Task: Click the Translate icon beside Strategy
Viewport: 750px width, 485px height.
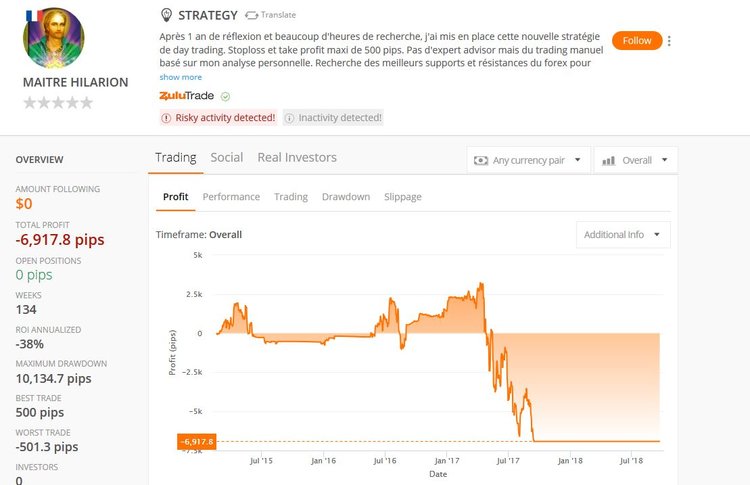Action: pyautogui.click(x=251, y=16)
